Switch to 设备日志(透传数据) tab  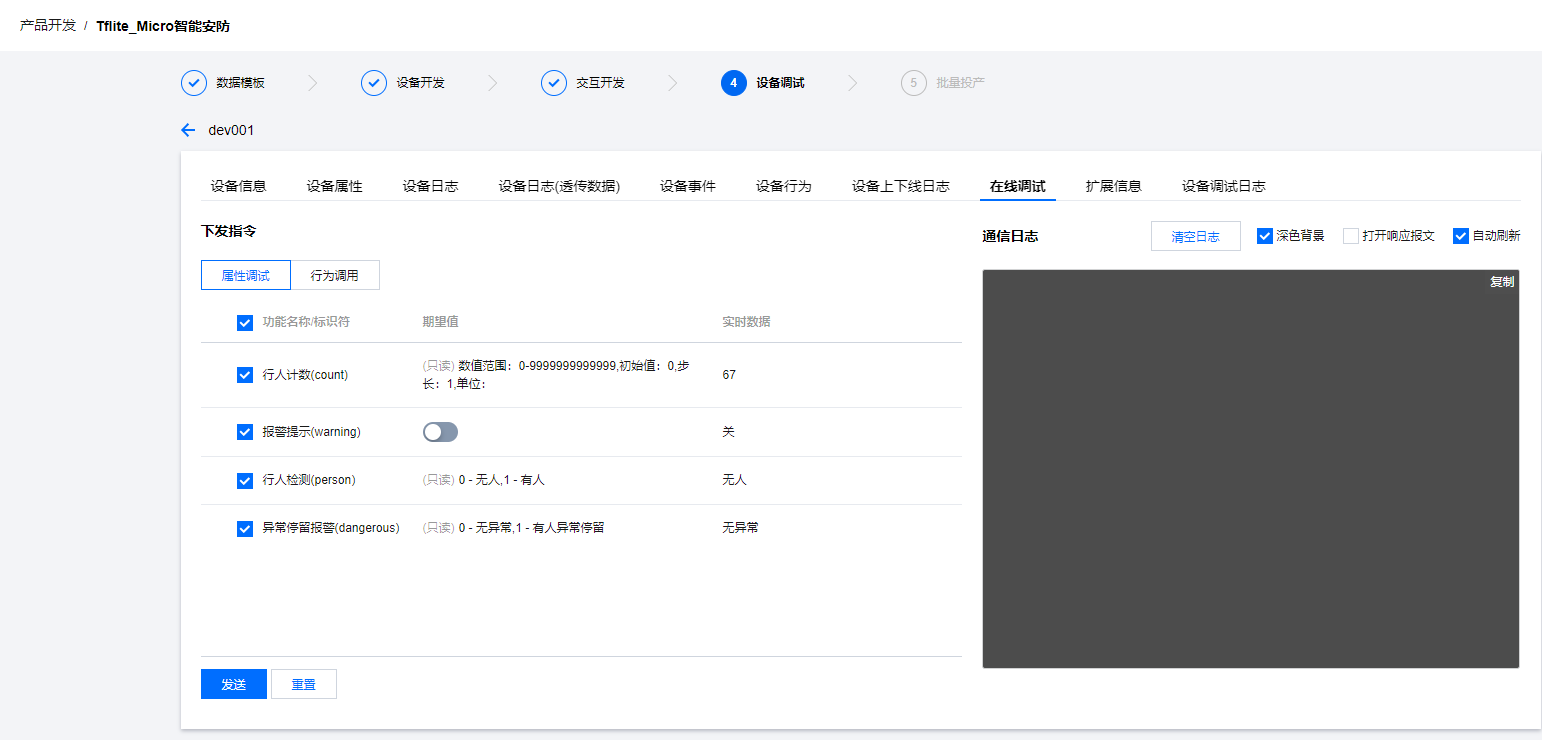(560, 186)
